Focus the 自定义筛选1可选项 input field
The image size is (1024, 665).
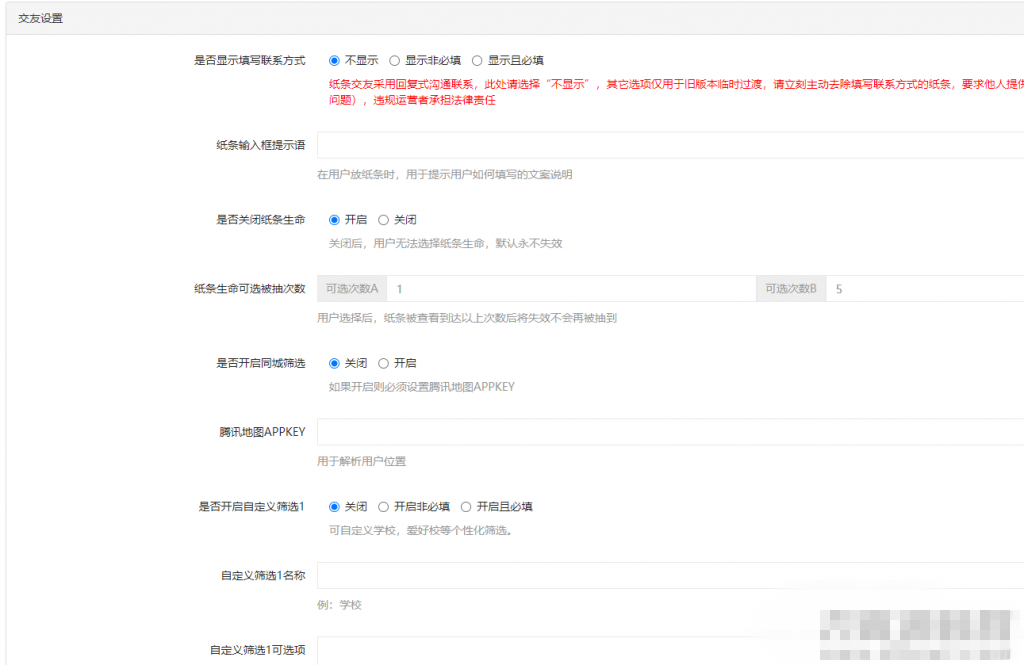pyautogui.click(x=671, y=651)
